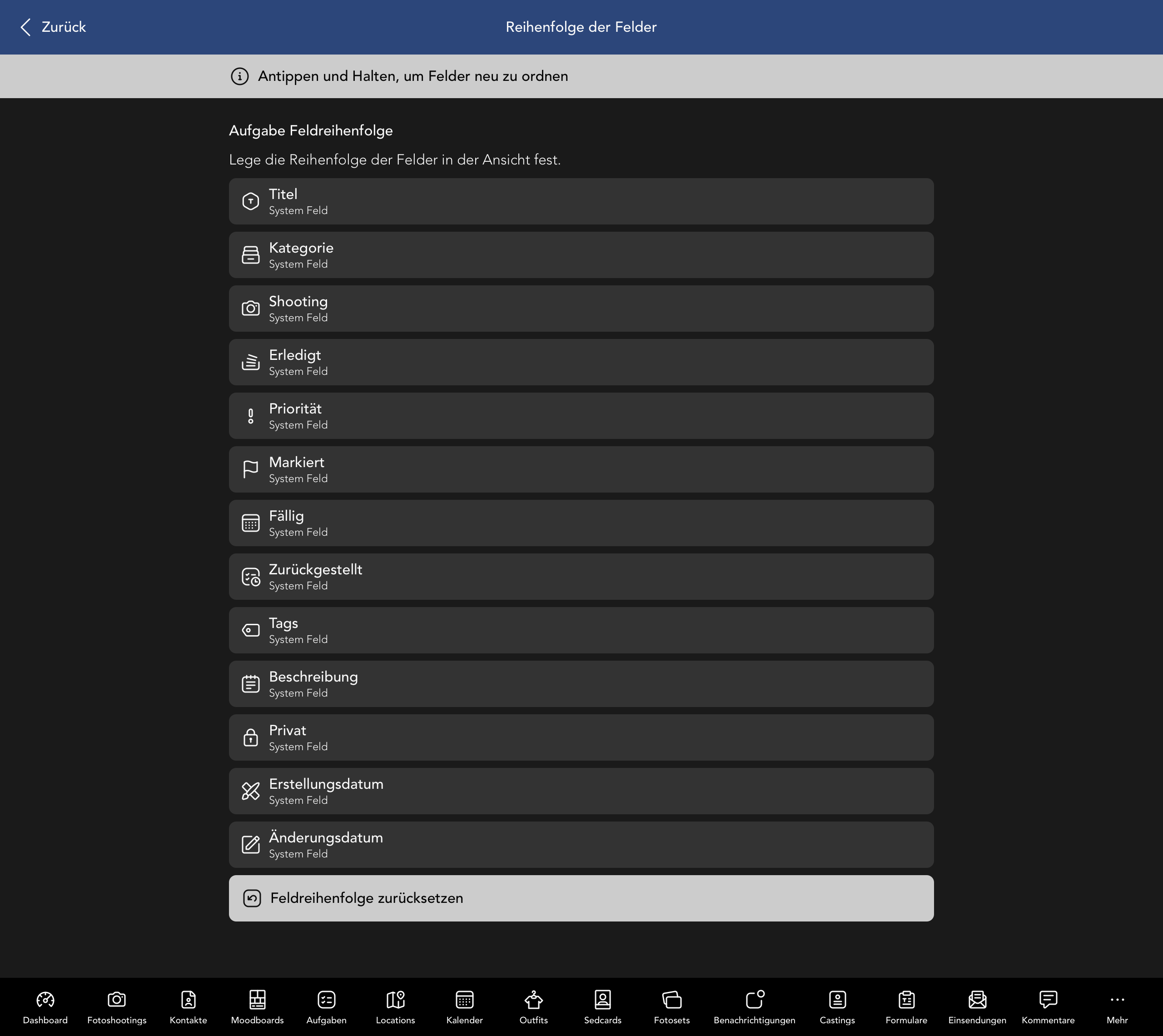Switch to the Aufgaben tab
The image size is (1163, 1036).
coord(326,1006)
